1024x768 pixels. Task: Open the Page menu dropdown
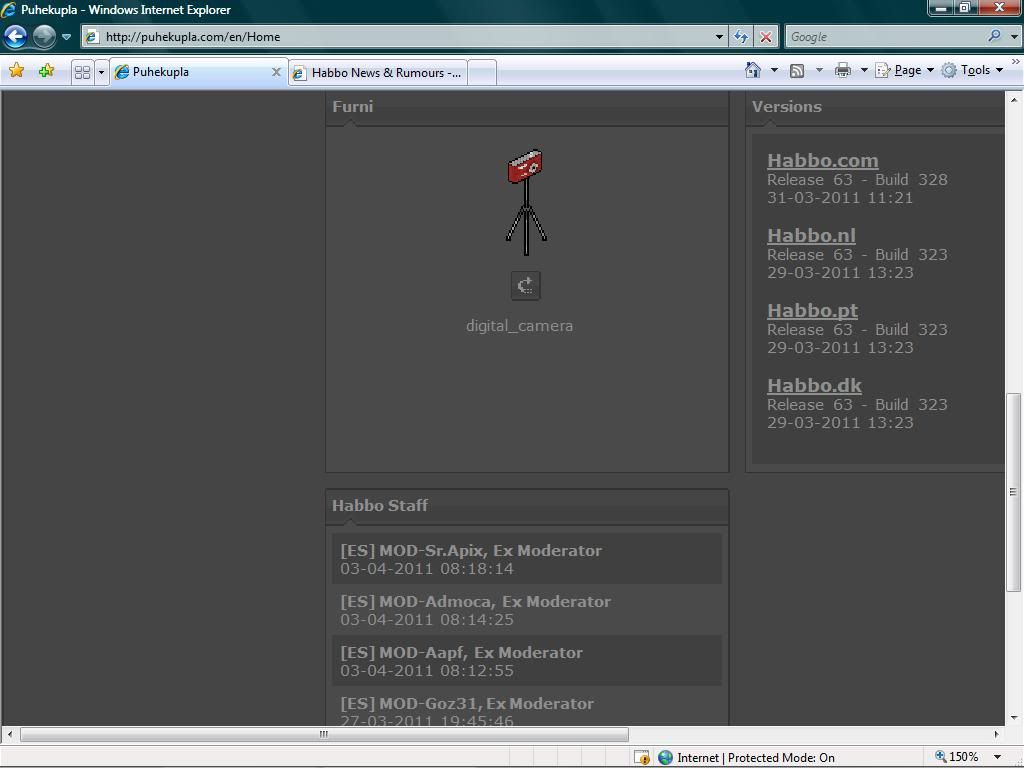pyautogui.click(x=905, y=70)
